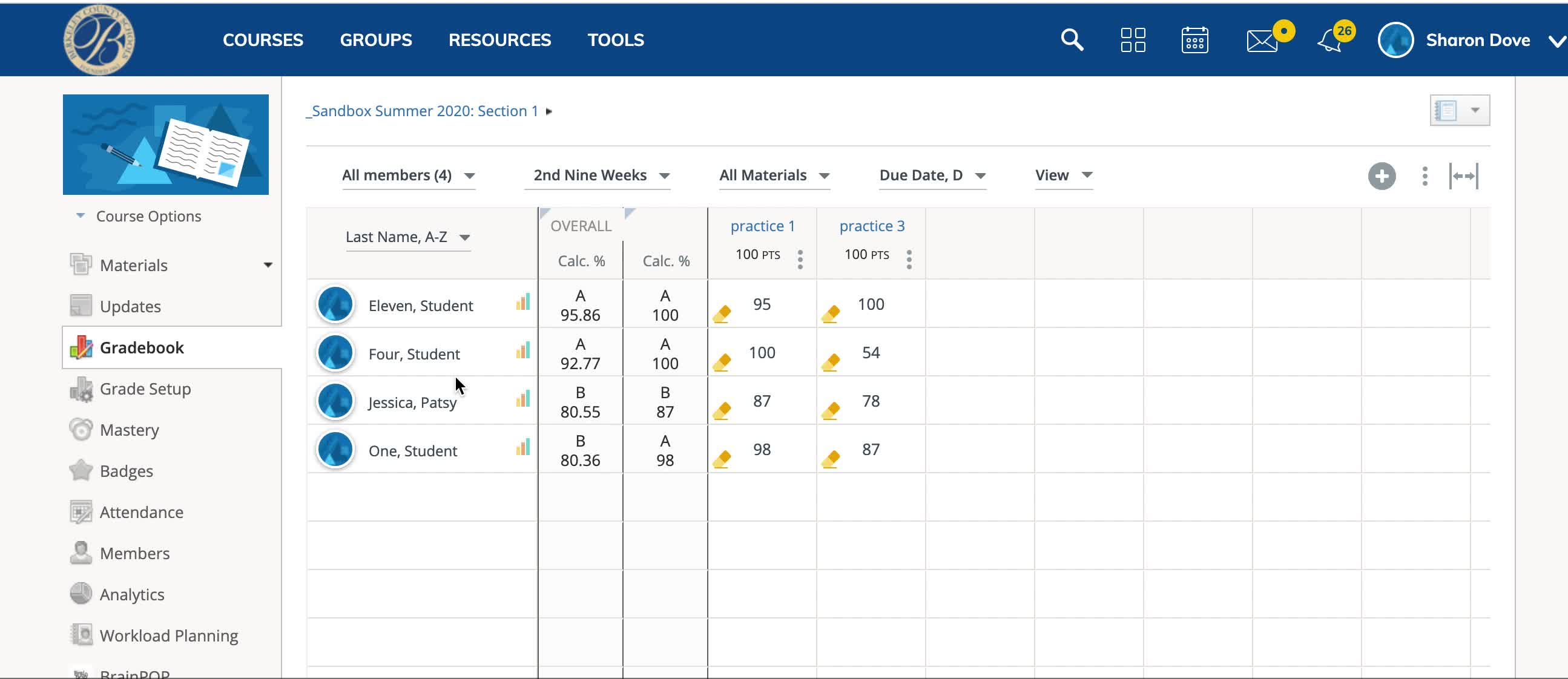Open the View dropdown
This screenshot has height=679, width=1568.
(1064, 176)
